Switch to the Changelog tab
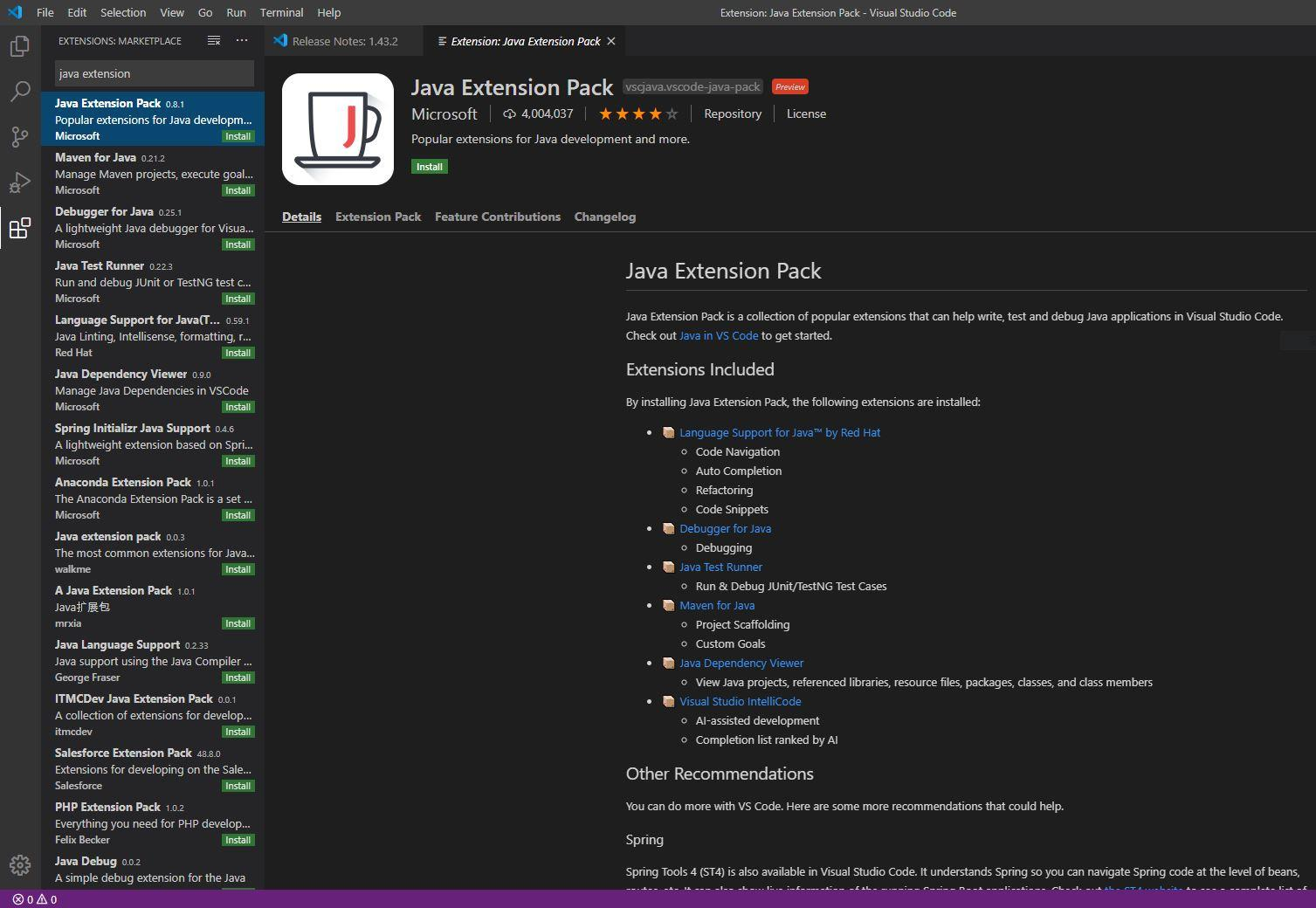 (x=605, y=217)
